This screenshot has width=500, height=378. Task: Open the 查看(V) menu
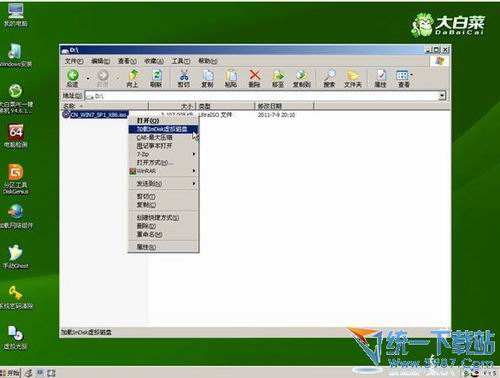pyautogui.click(x=127, y=61)
